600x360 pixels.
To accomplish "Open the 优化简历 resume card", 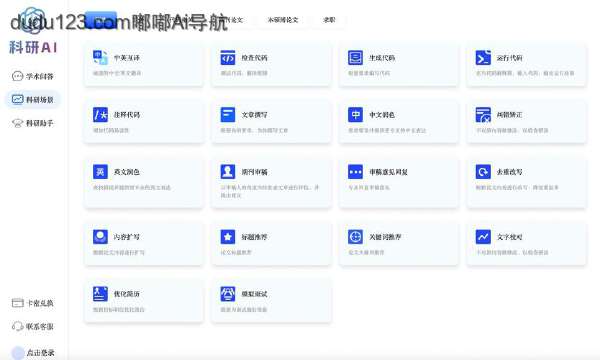I will click(143, 301).
